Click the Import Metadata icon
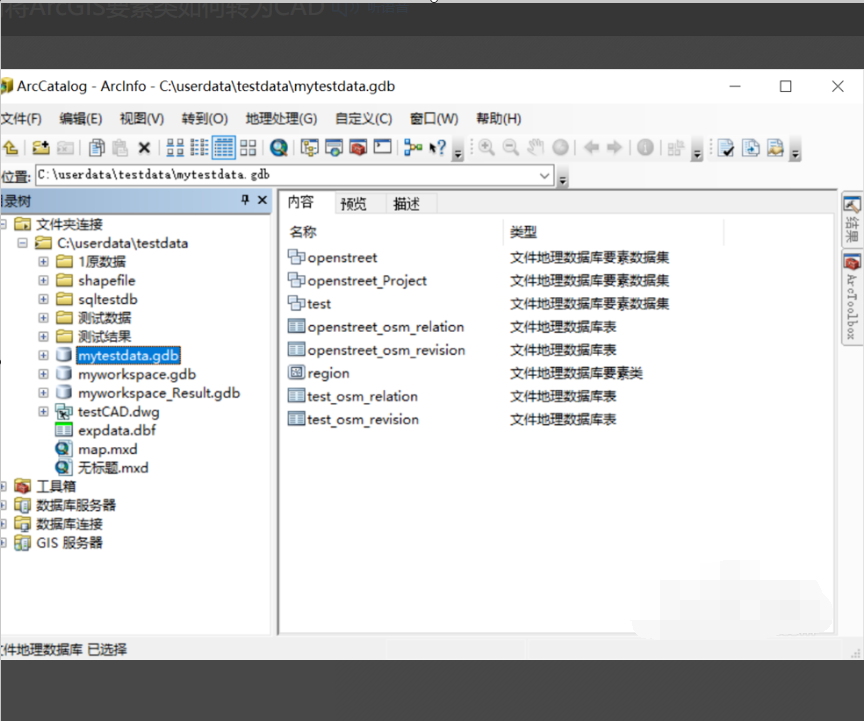The image size is (864, 721). 775,148
